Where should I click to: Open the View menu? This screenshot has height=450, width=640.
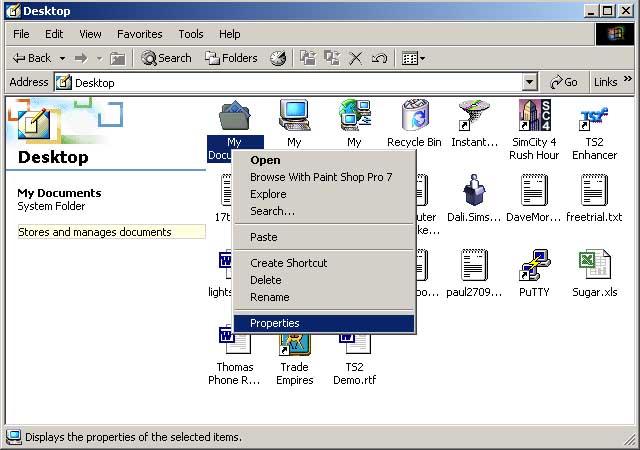coord(90,34)
